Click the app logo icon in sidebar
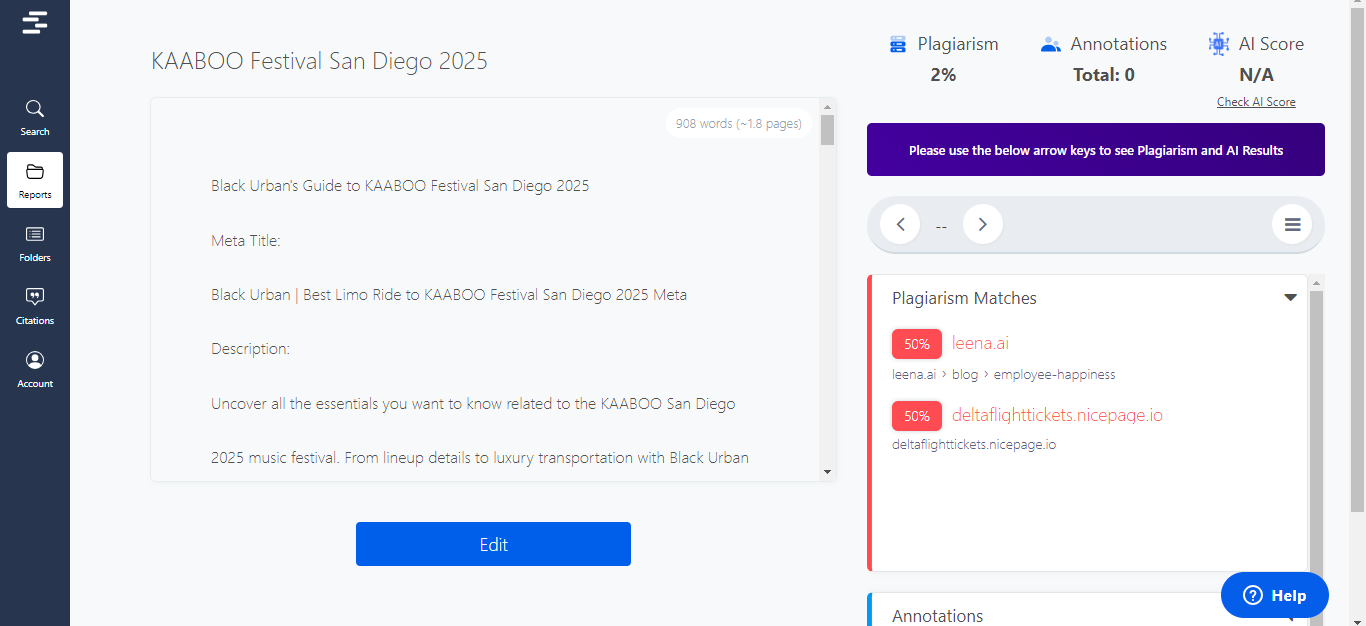This screenshot has width=1366, height=626. click(35, 22)
